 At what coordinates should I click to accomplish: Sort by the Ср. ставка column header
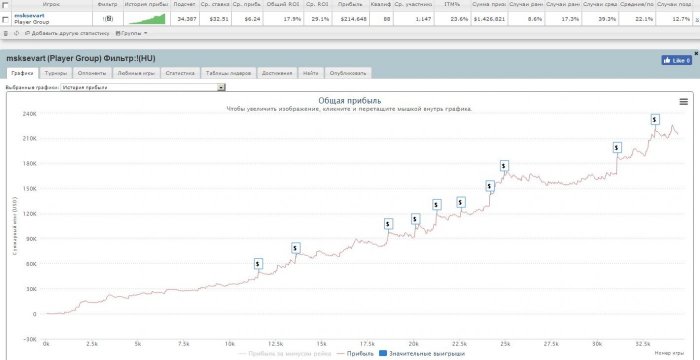215,4
